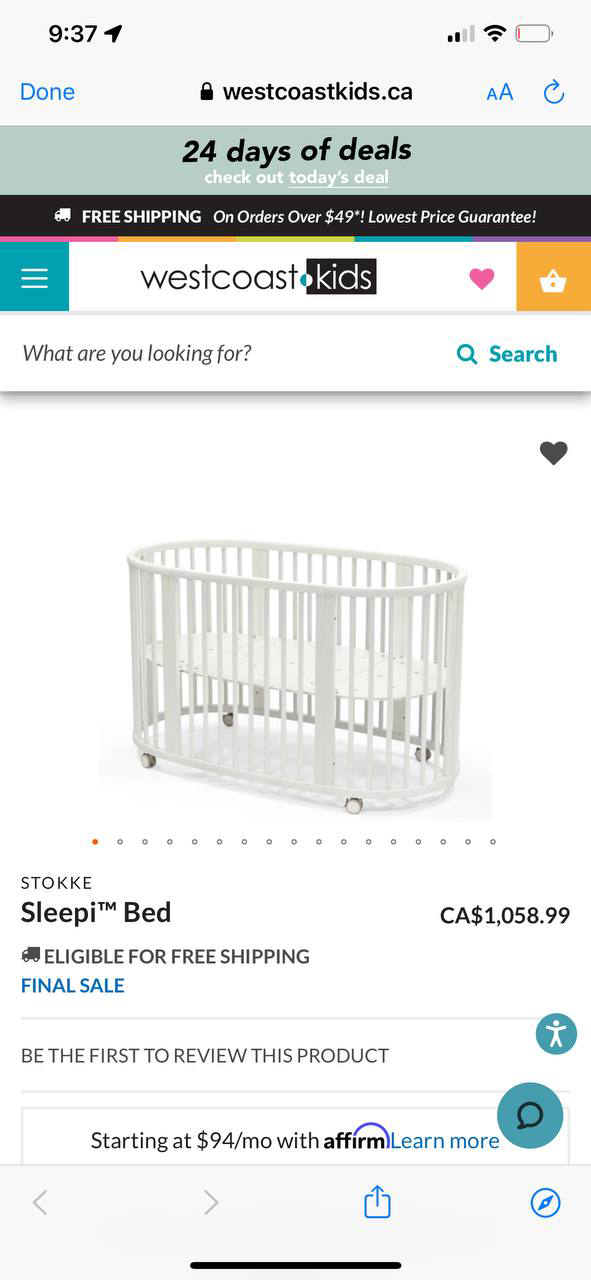
Task: Open the today's deal link
Action: coord(338,177)
